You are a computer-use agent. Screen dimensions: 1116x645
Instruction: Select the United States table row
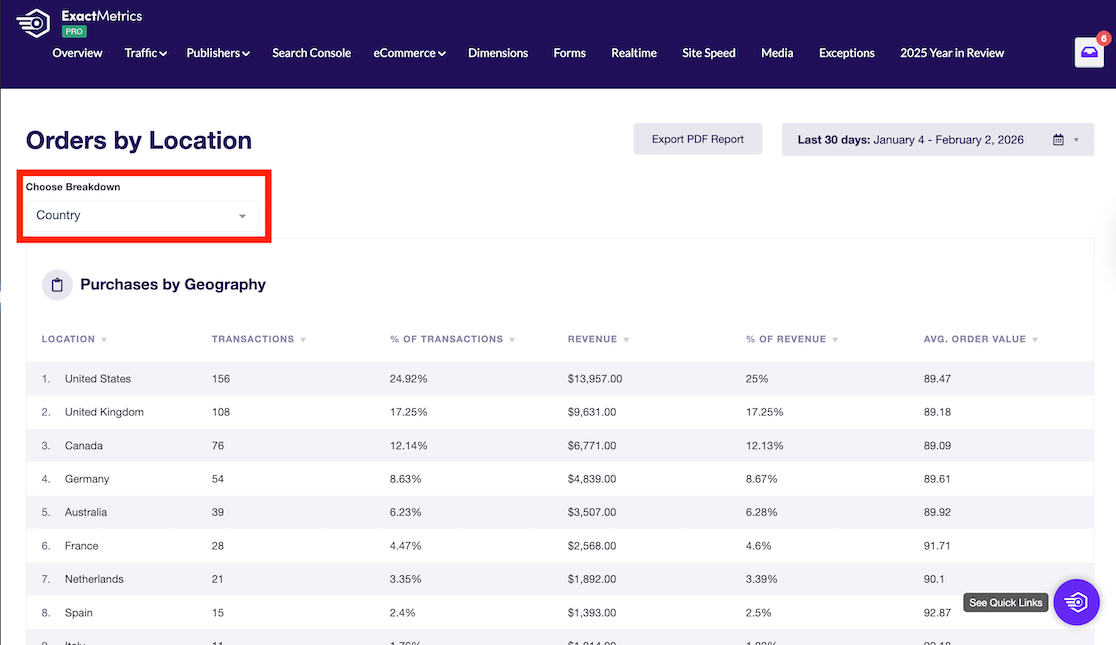coord(558,379)
